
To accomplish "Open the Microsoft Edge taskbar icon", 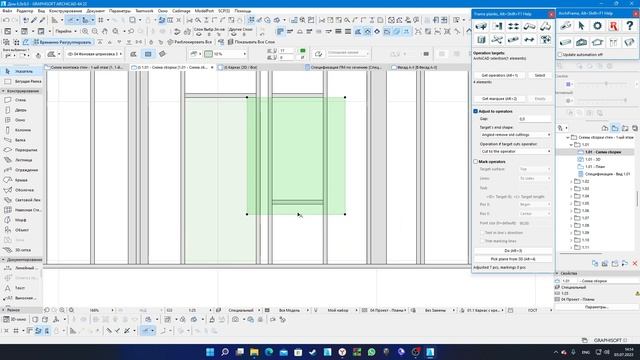I will point(269,352).
